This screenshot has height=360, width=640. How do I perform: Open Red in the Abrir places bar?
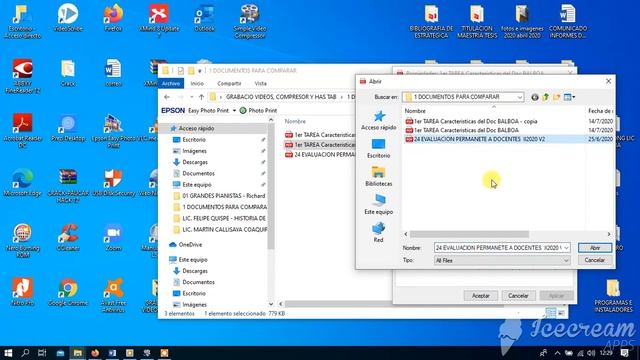[x=379, y=233]
